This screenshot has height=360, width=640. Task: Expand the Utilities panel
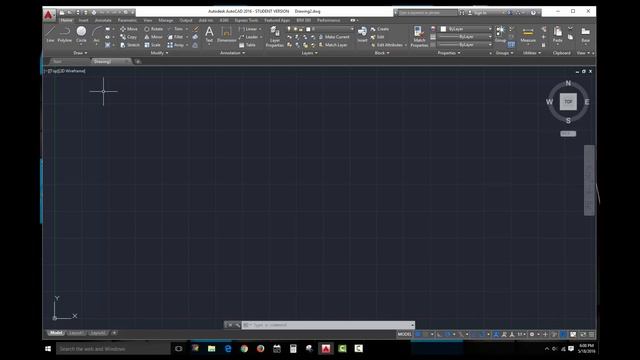tap(532, 53)
